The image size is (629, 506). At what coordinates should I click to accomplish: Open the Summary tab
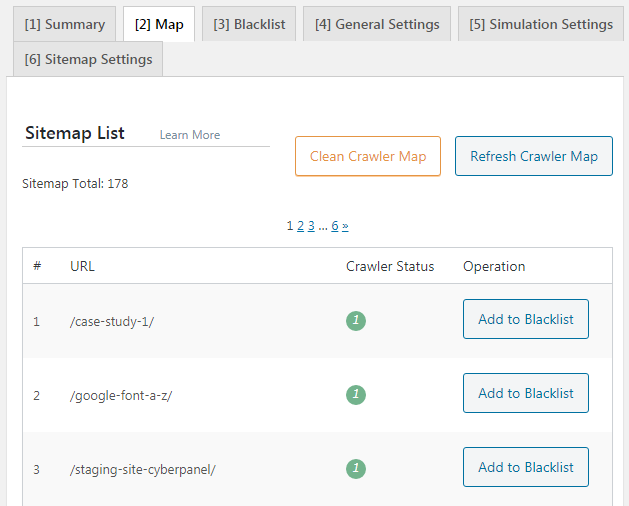click(64, 24)
